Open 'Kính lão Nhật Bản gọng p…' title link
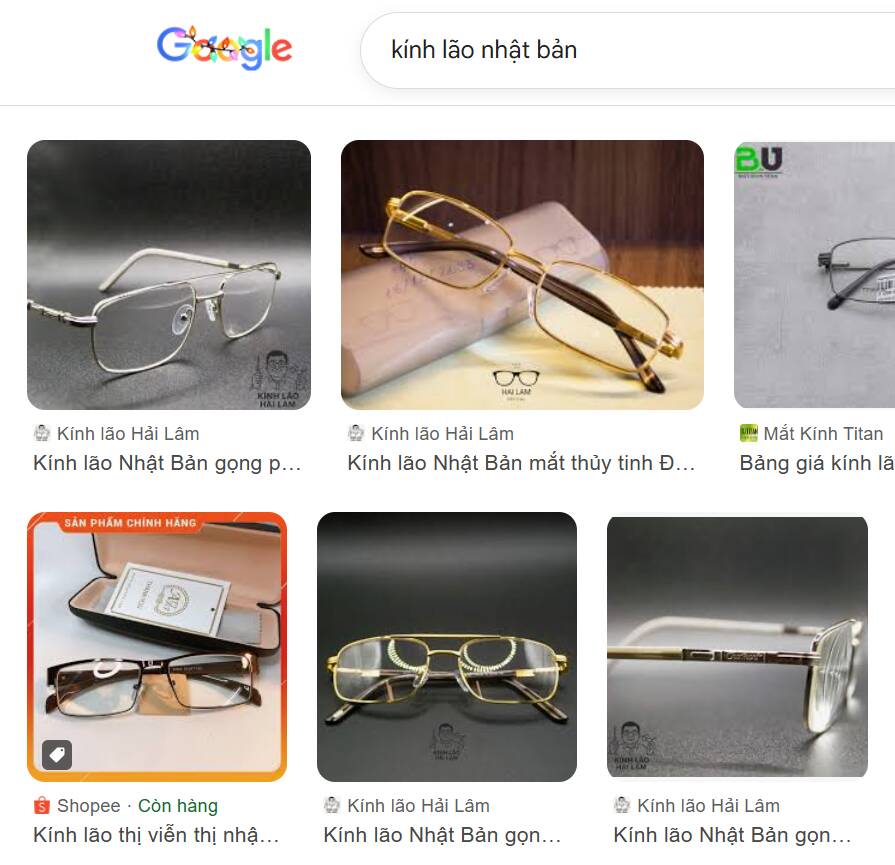 pos(167,463)
